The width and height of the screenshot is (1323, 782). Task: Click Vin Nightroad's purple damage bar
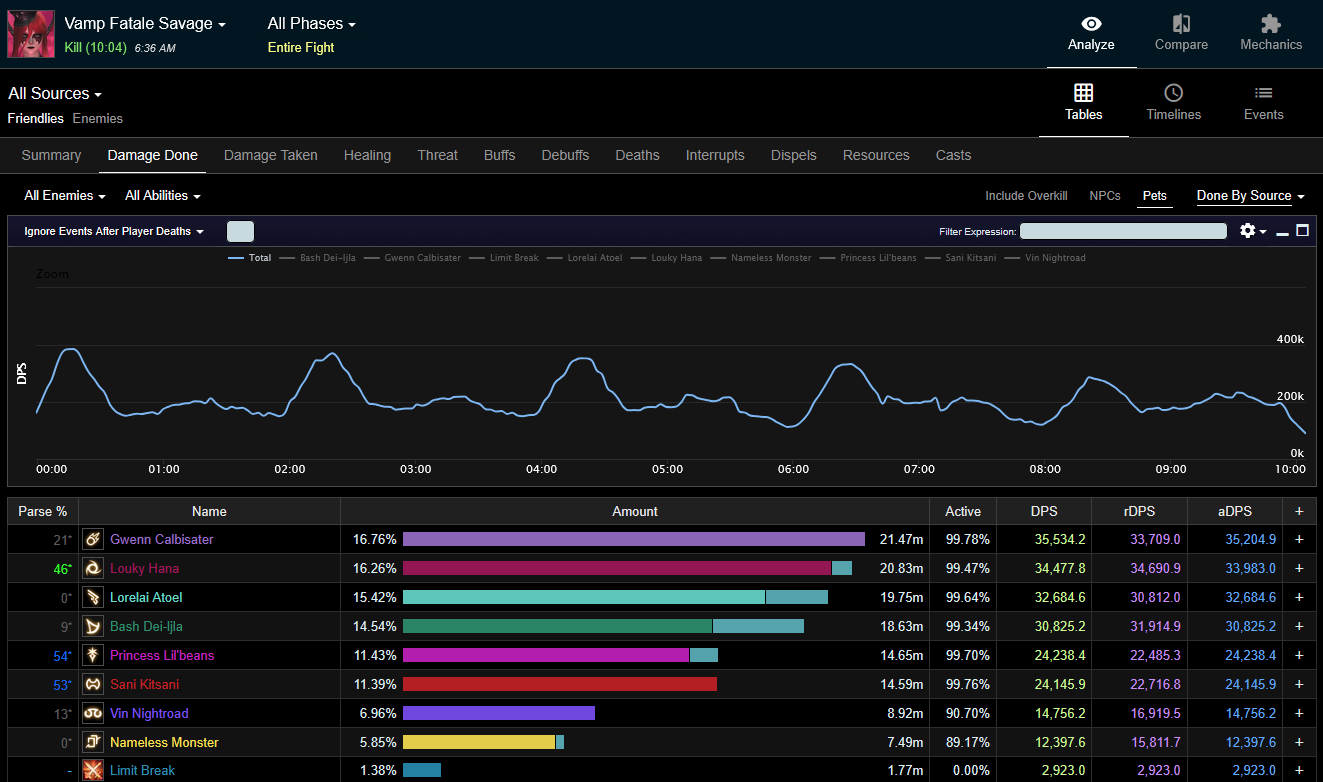(x=499, y=714)
